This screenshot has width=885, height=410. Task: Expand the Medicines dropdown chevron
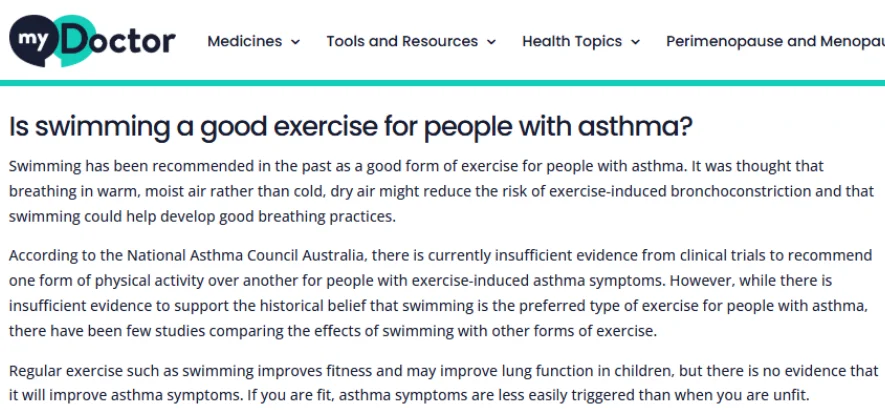point(295,42)
